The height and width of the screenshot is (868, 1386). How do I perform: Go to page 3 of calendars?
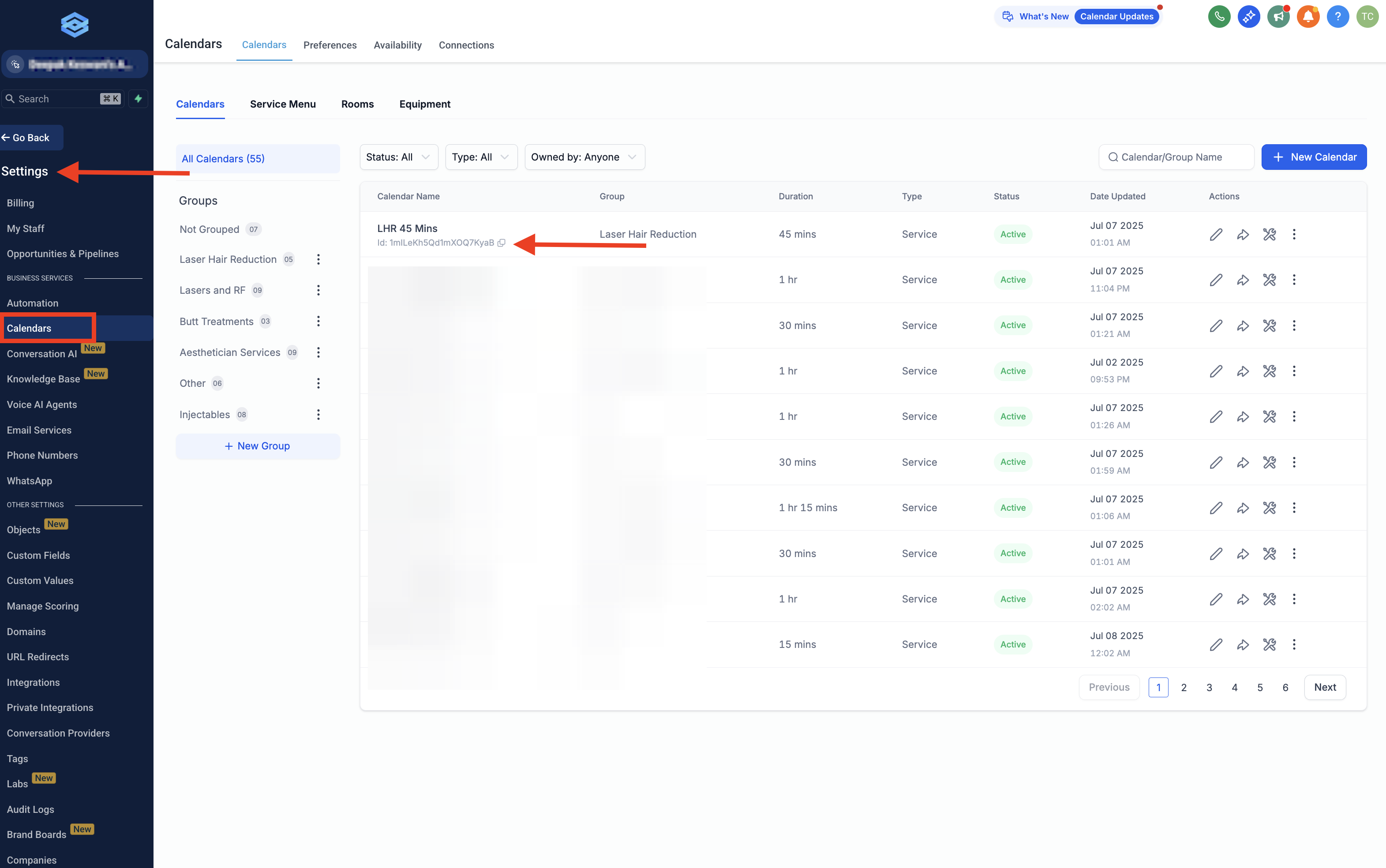[1209, 687]
